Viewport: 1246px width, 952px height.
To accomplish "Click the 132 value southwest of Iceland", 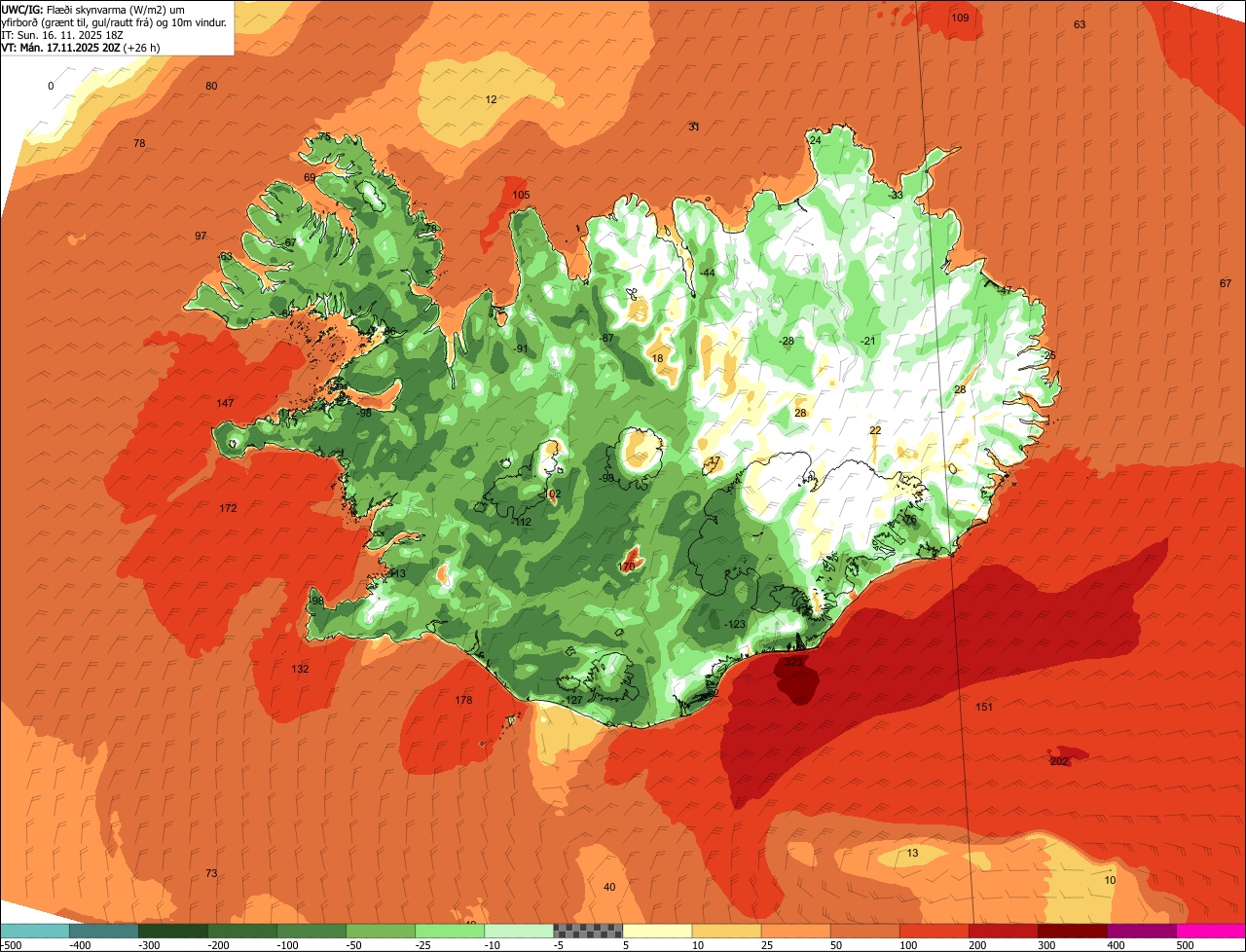I will pyautogui.click(x=300, y=669).
